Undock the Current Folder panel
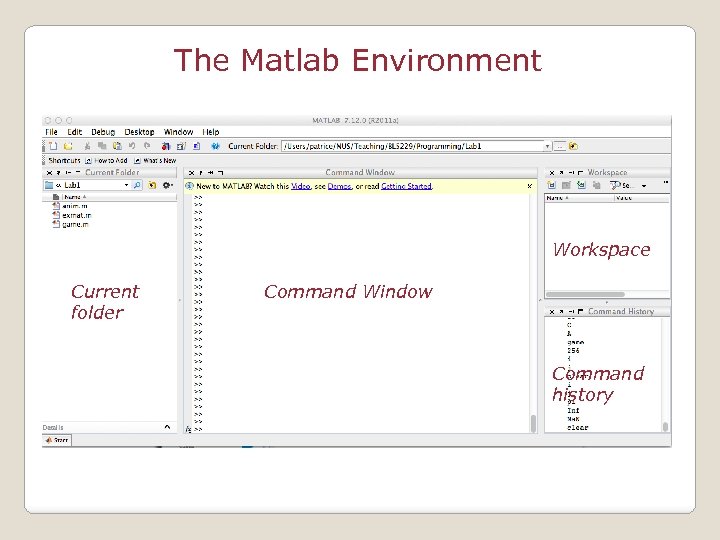 coord(58,173)
